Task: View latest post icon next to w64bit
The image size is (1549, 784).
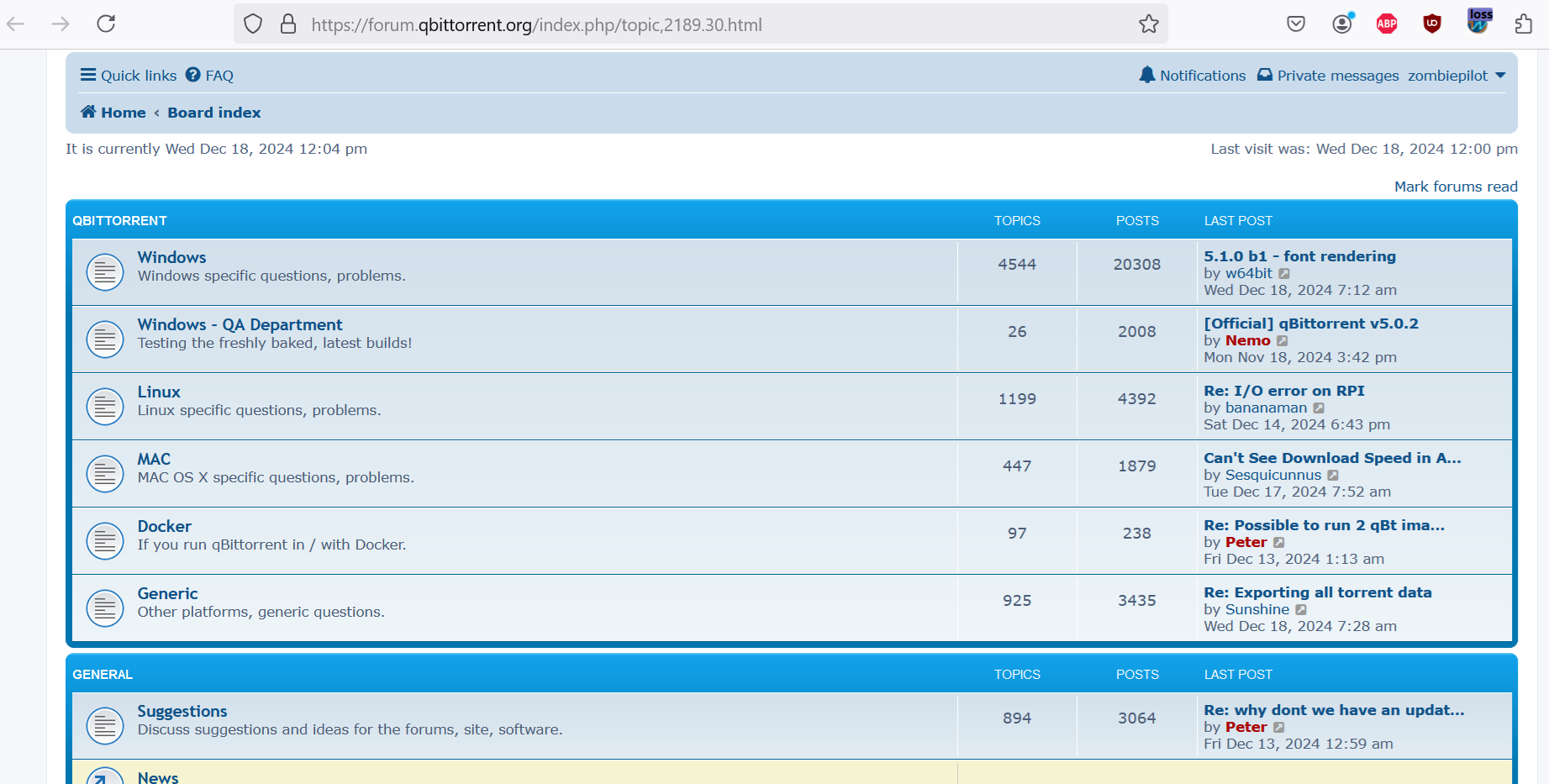Action: coord(1284,274)
